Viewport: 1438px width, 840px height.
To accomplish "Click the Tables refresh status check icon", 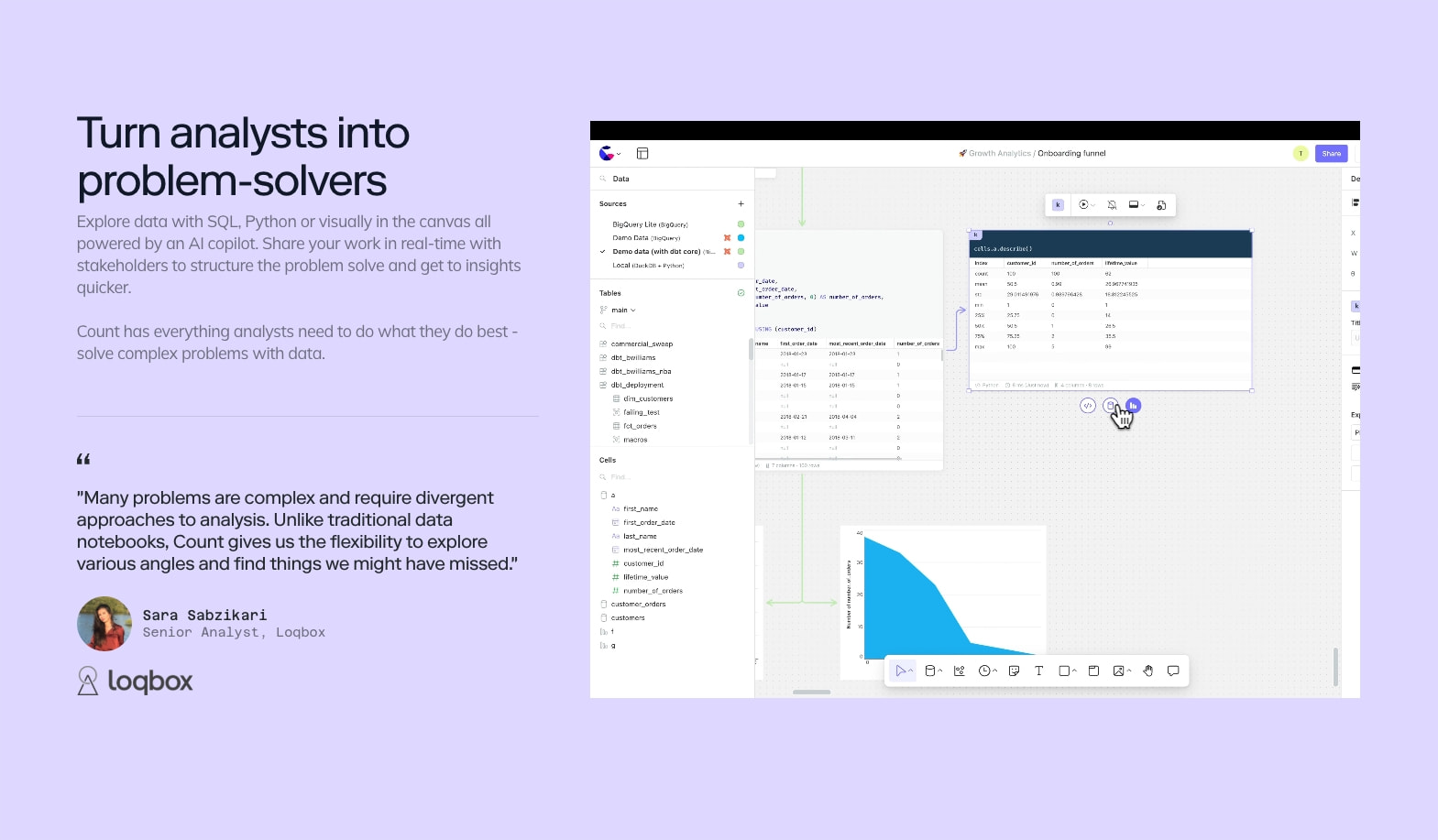I will [741, 293].
